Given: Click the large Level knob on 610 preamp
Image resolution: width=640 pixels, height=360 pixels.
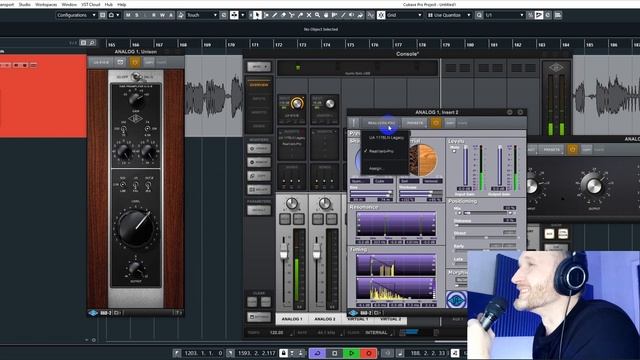Looking at the screenshot, I should tap(136, 228).
